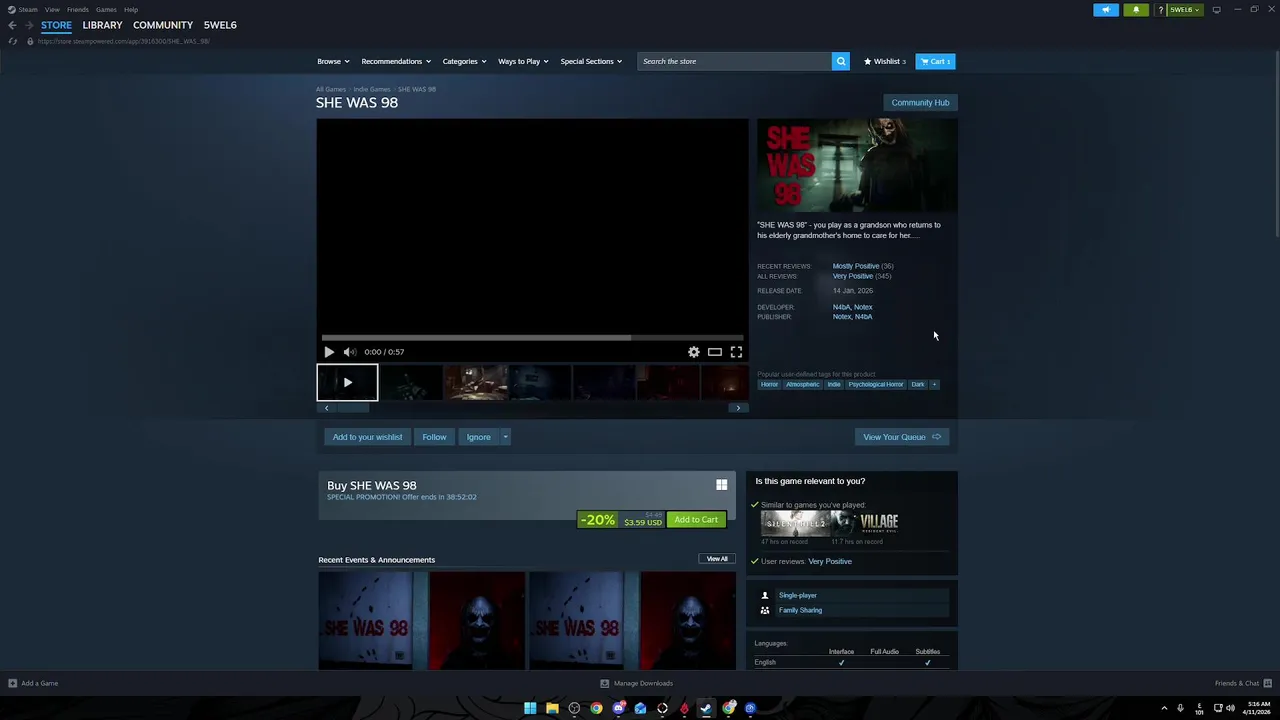Switch to the COMMUNITY tab
1280x720 pixels.
[x=163, y=25]
